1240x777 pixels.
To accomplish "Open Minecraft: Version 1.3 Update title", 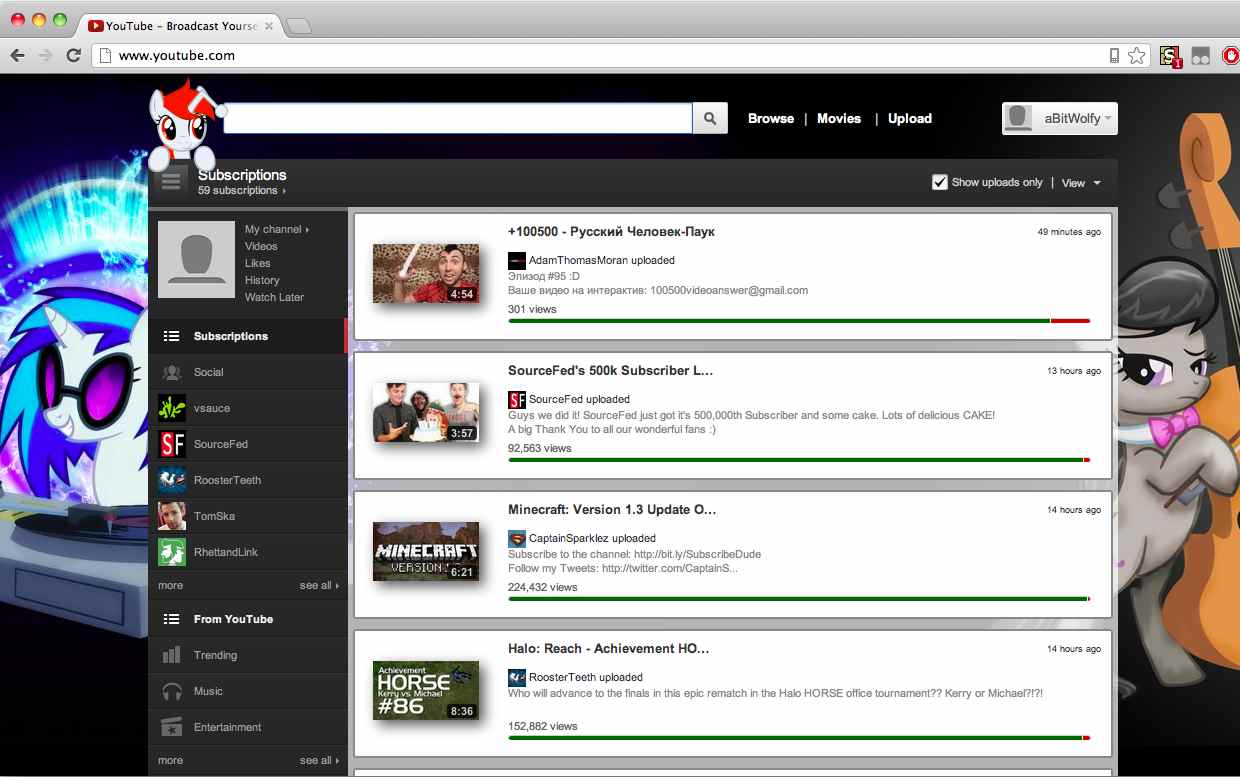I will coord(612,509).
